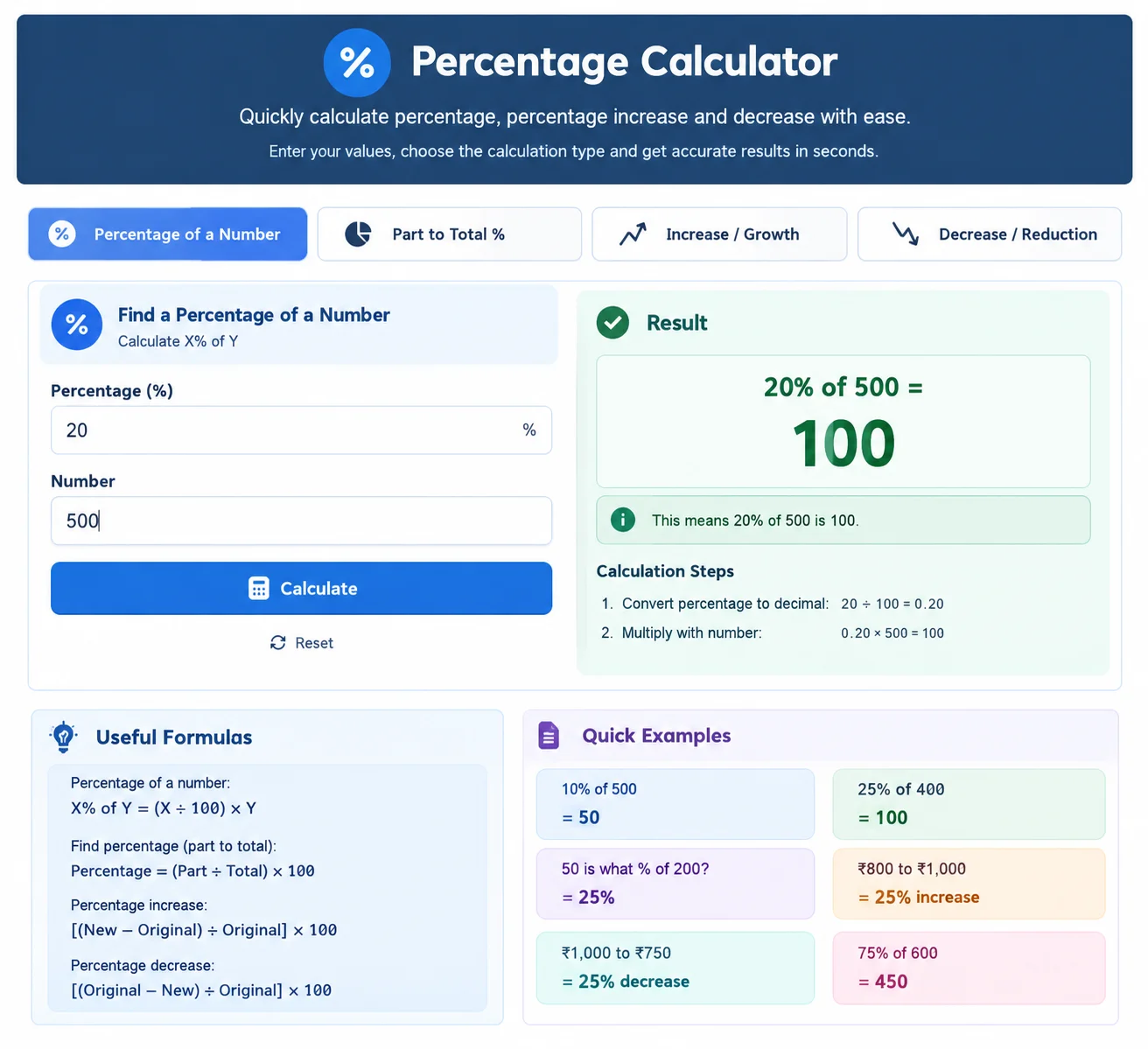Click the green checkmark icon next to Result
Screen dimensions: 1148x1049
click(x=612, y=323)
